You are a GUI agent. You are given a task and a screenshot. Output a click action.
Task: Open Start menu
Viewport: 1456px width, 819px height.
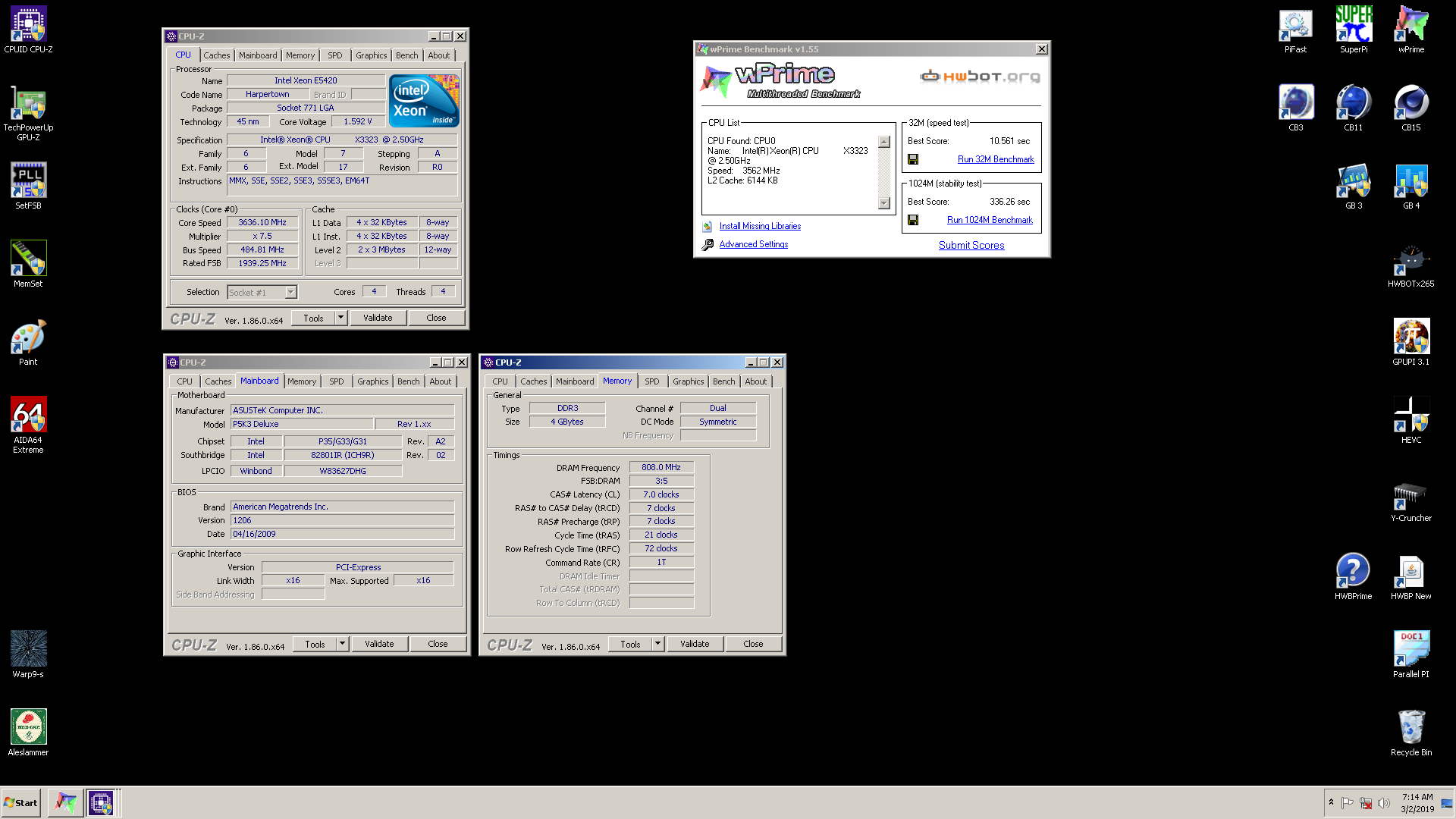[21, 802]
